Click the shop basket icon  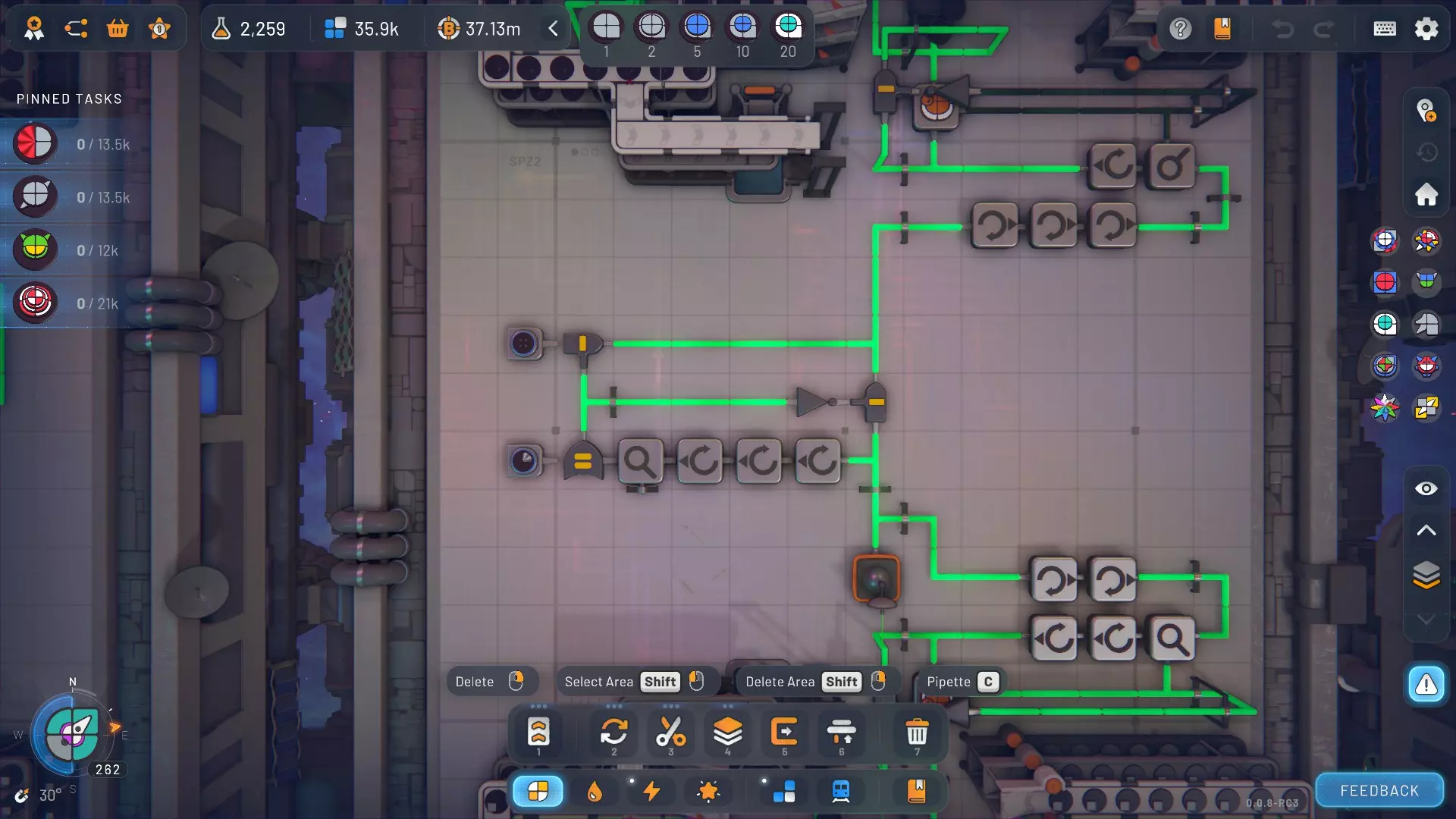[x=118, y=29]
